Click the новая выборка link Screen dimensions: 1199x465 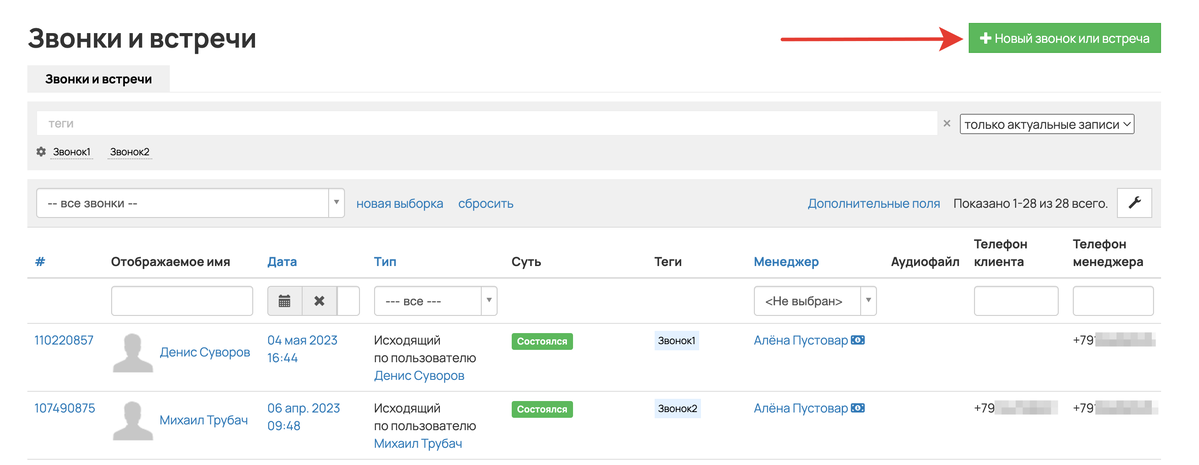(x=400, y=204)
